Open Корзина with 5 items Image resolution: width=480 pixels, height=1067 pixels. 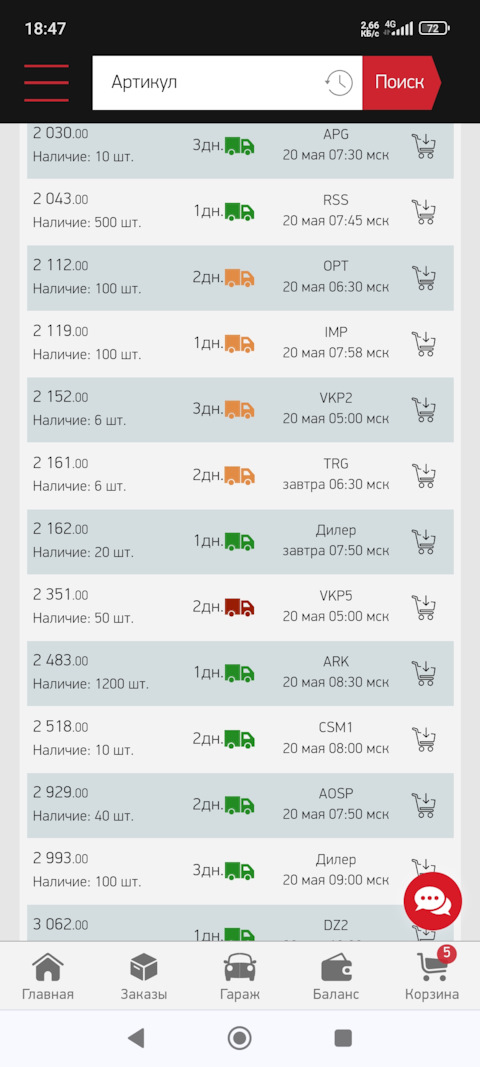(432, 976)
